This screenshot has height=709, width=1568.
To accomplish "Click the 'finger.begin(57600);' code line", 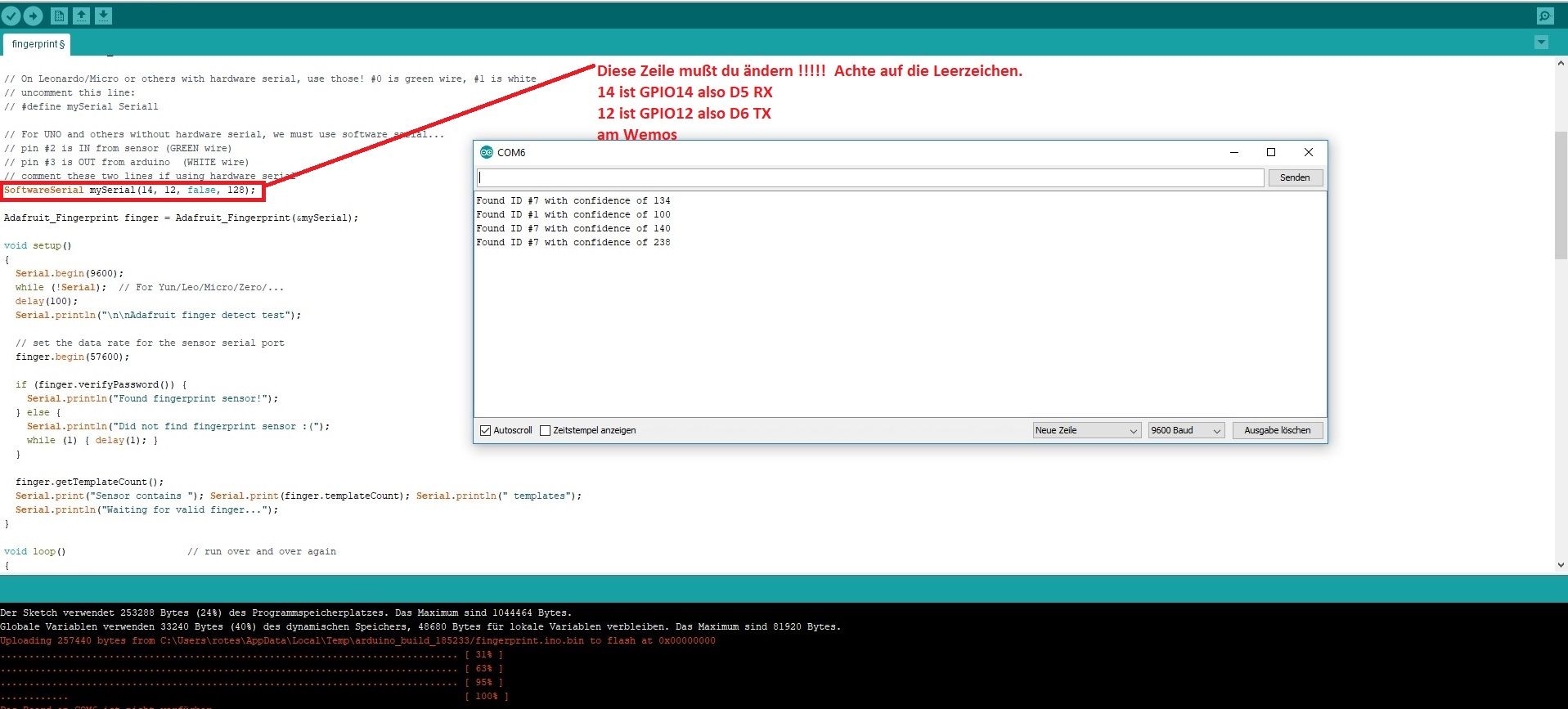I will 72,357.
